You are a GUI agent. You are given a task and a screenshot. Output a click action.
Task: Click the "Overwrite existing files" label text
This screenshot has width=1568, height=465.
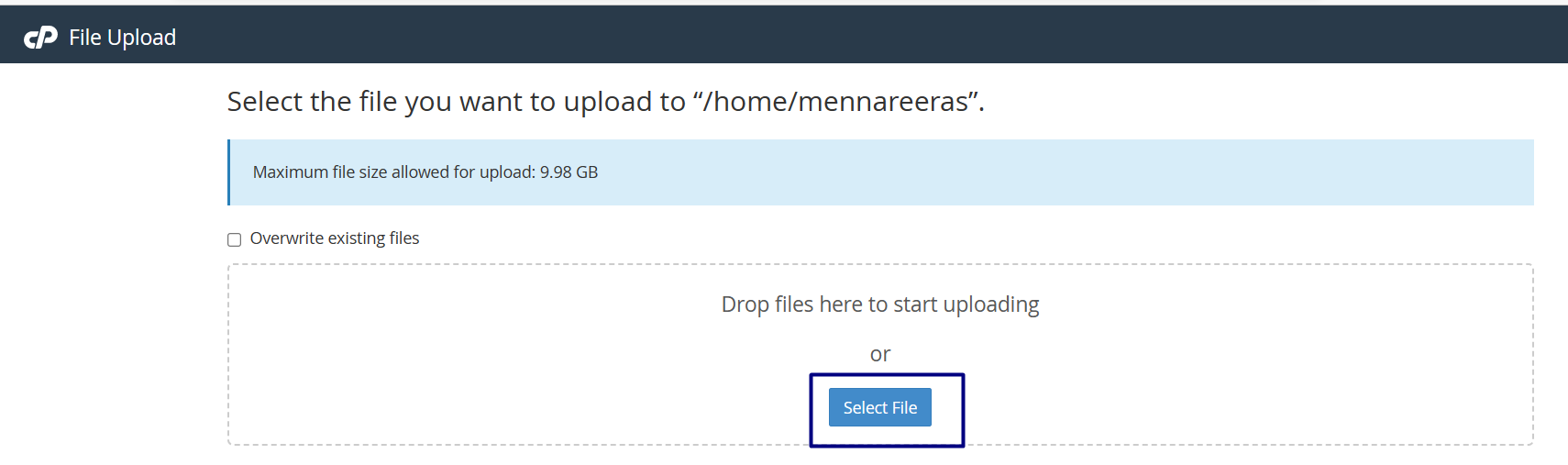click(334, 238)
